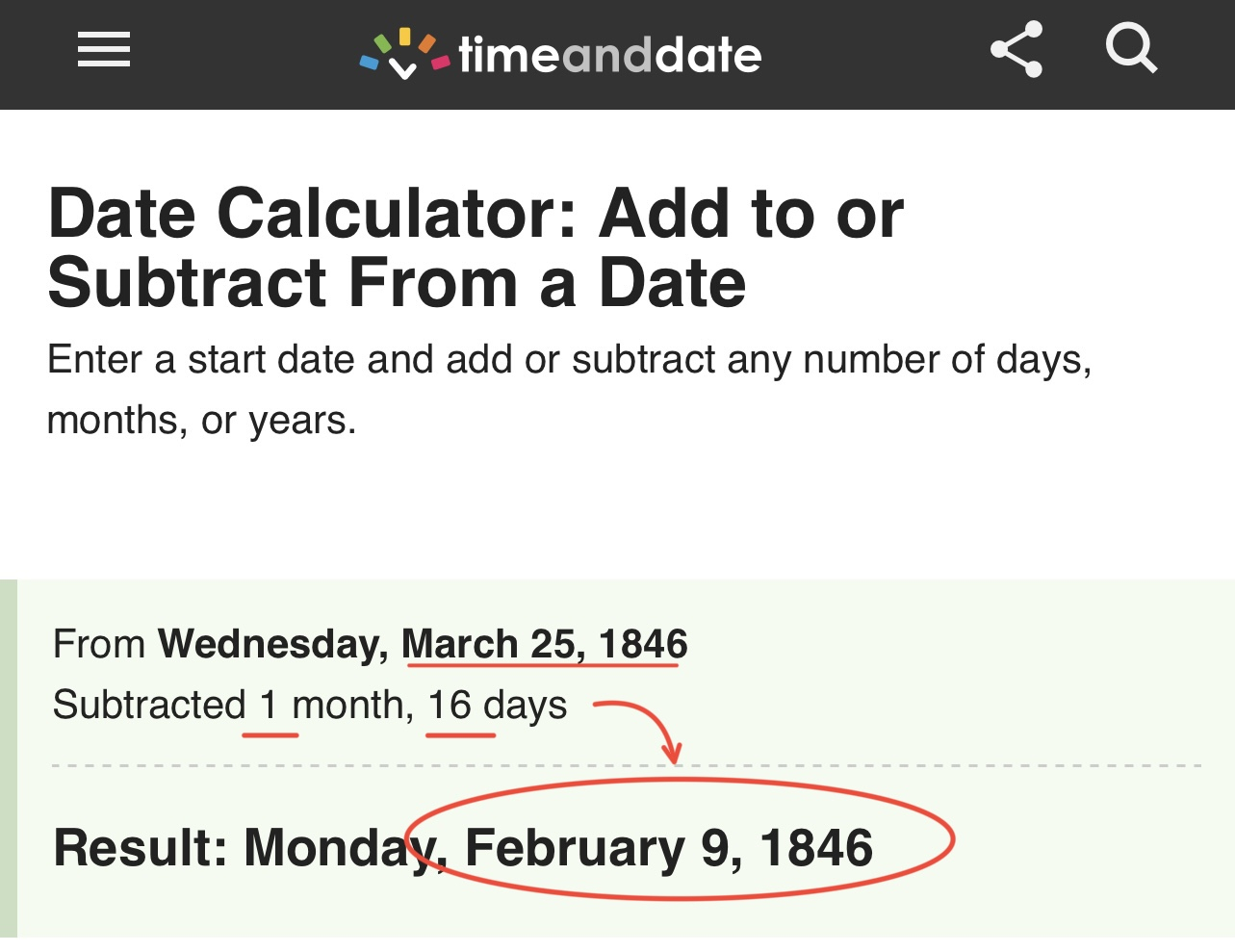Open the hamburger navigation menu

click(x=104, y=50)
